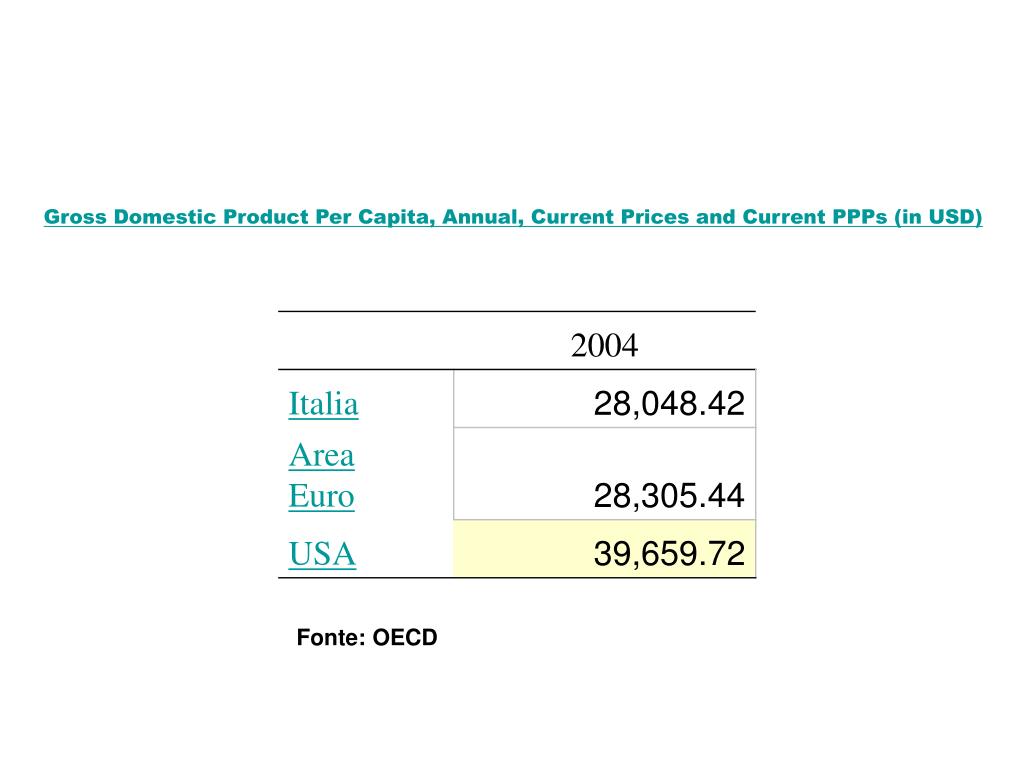1024x768 pixels.
Task: Open the Italia link
Action: [x=323, y=405]
